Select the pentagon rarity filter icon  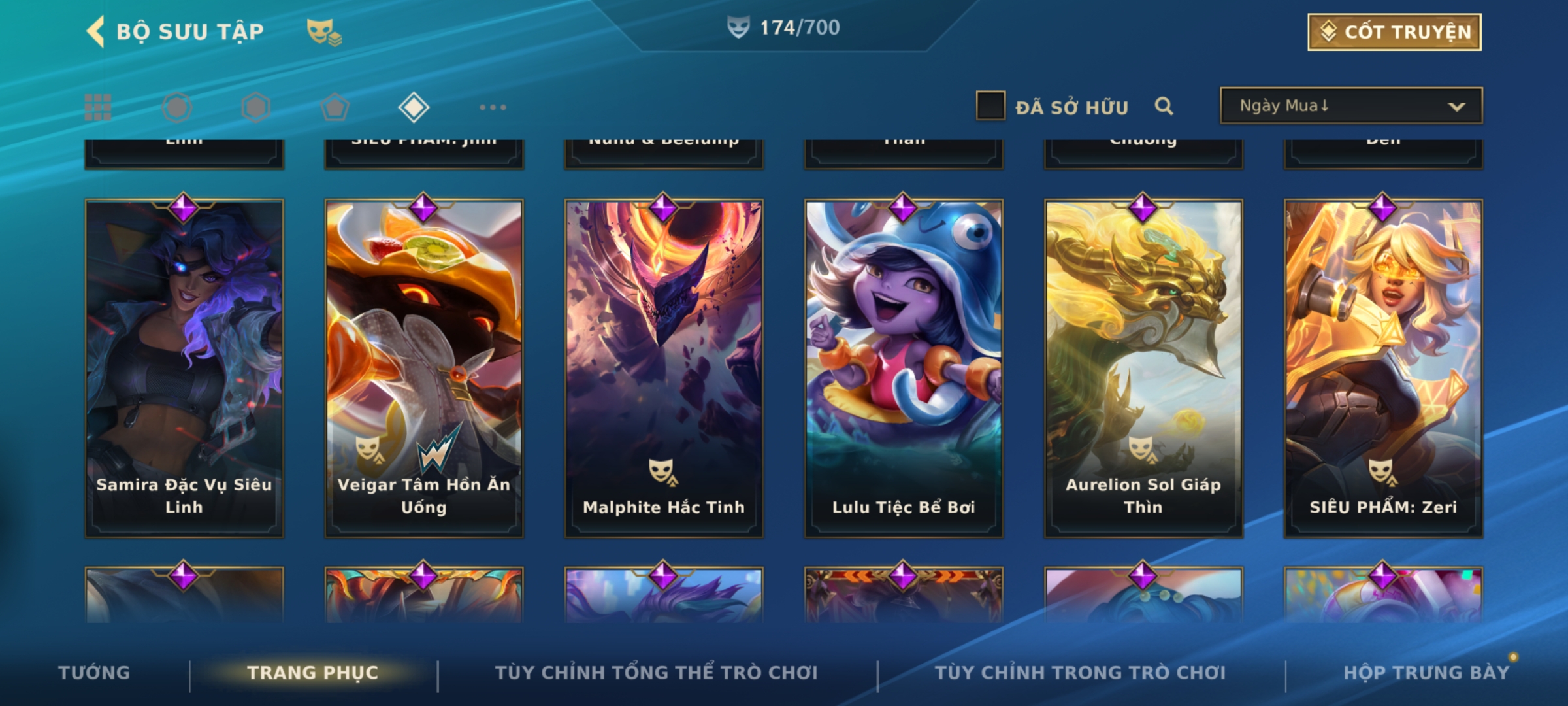pos(335,107)
